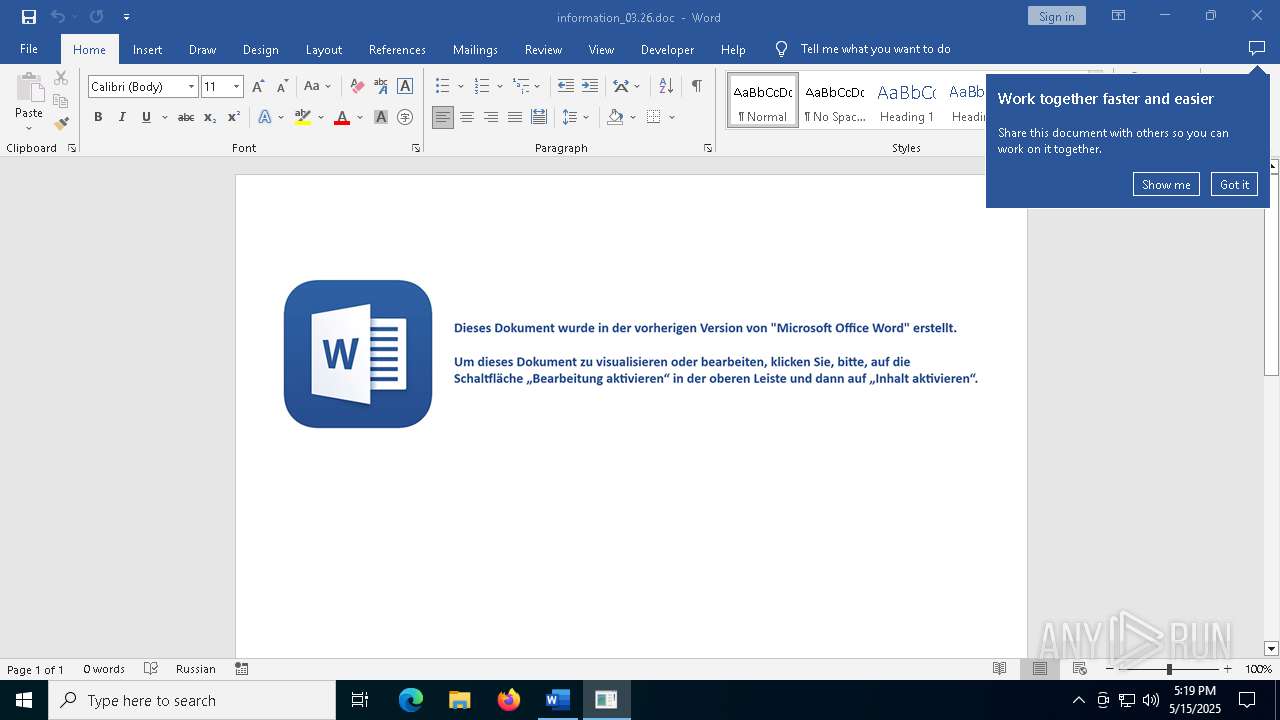Click the spelling proofing icon in status bar
This screenshot has width=1280, height=720.
click(151, 669)
